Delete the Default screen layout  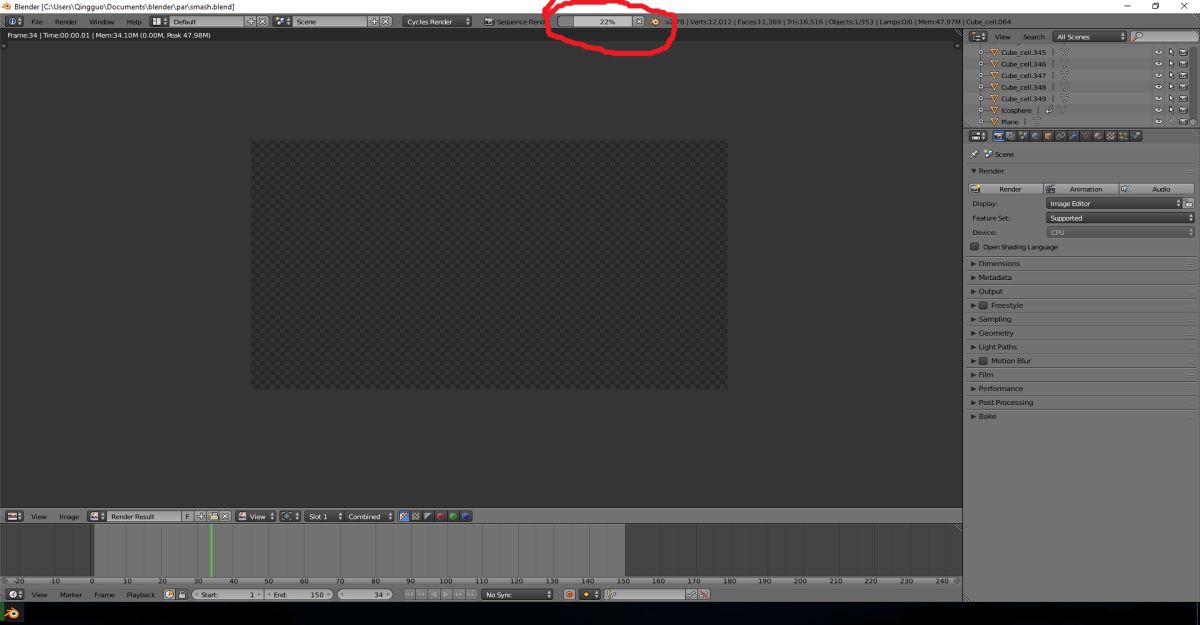pos(263,21)
